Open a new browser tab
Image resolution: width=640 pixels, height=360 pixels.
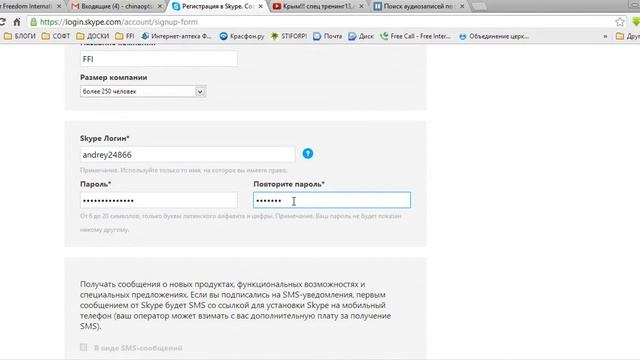pyautogui.click(x=479, y=7)
